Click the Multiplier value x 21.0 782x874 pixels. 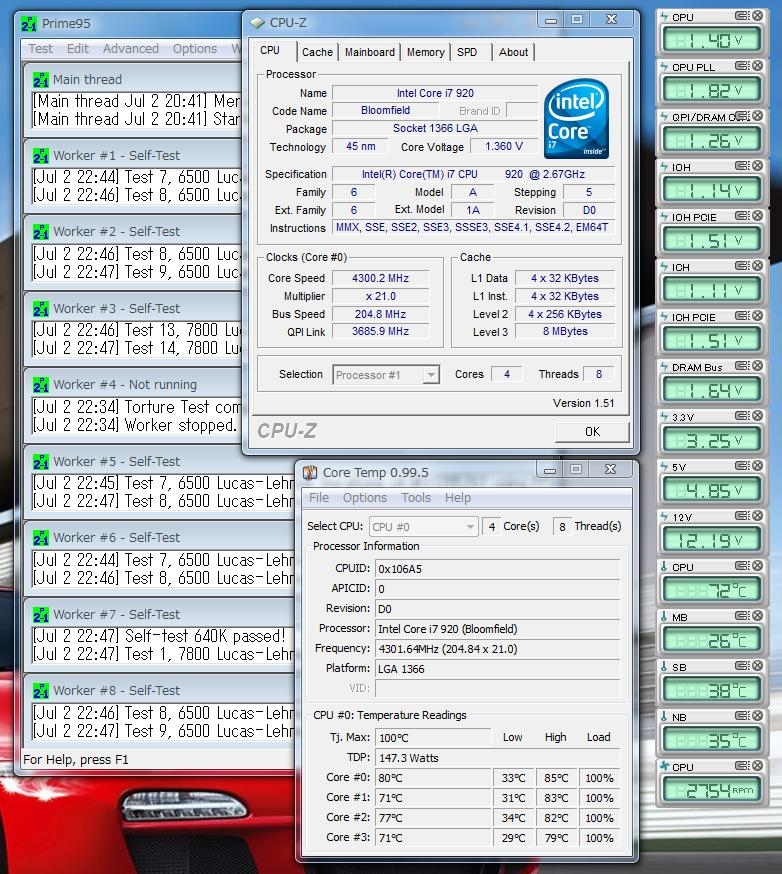click(x=380, y=296)
